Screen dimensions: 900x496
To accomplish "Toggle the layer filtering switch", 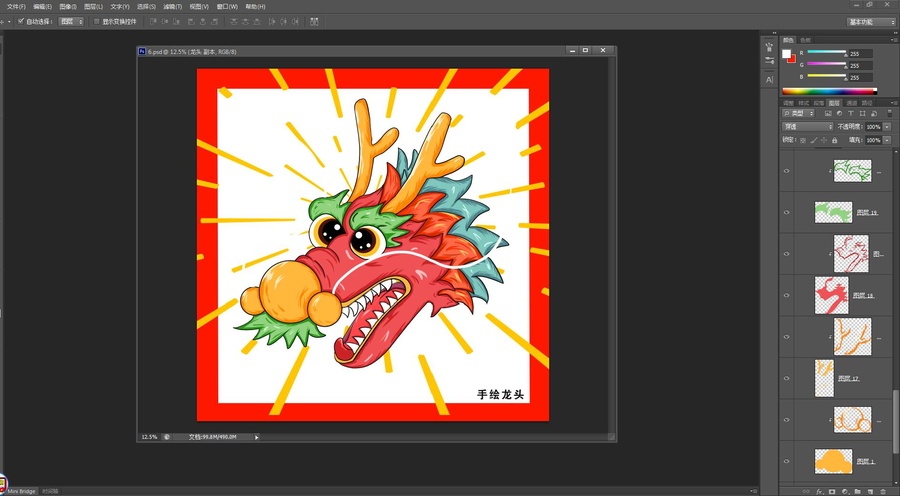I will (x=890, y=113).
